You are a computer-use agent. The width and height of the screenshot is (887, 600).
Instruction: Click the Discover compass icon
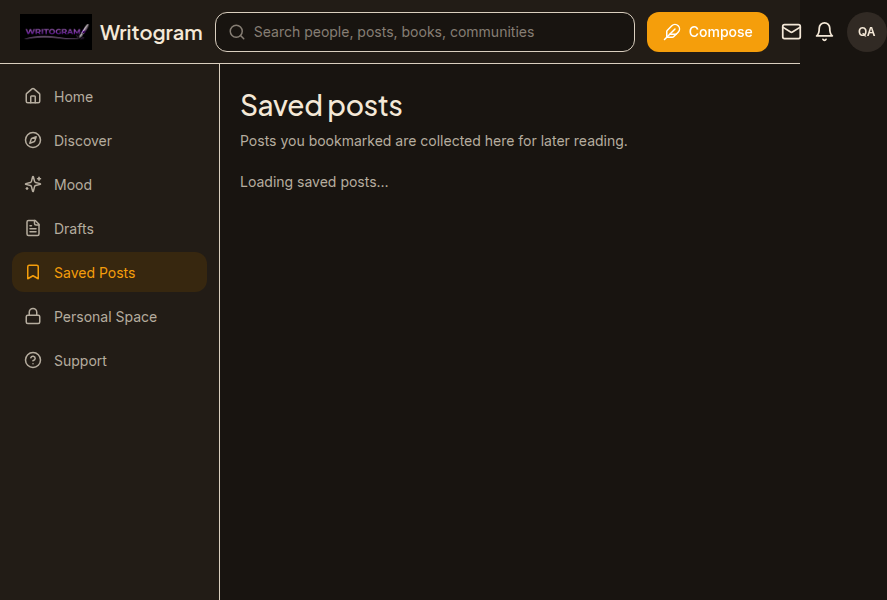pyautogui.click(x=33, y=140)
